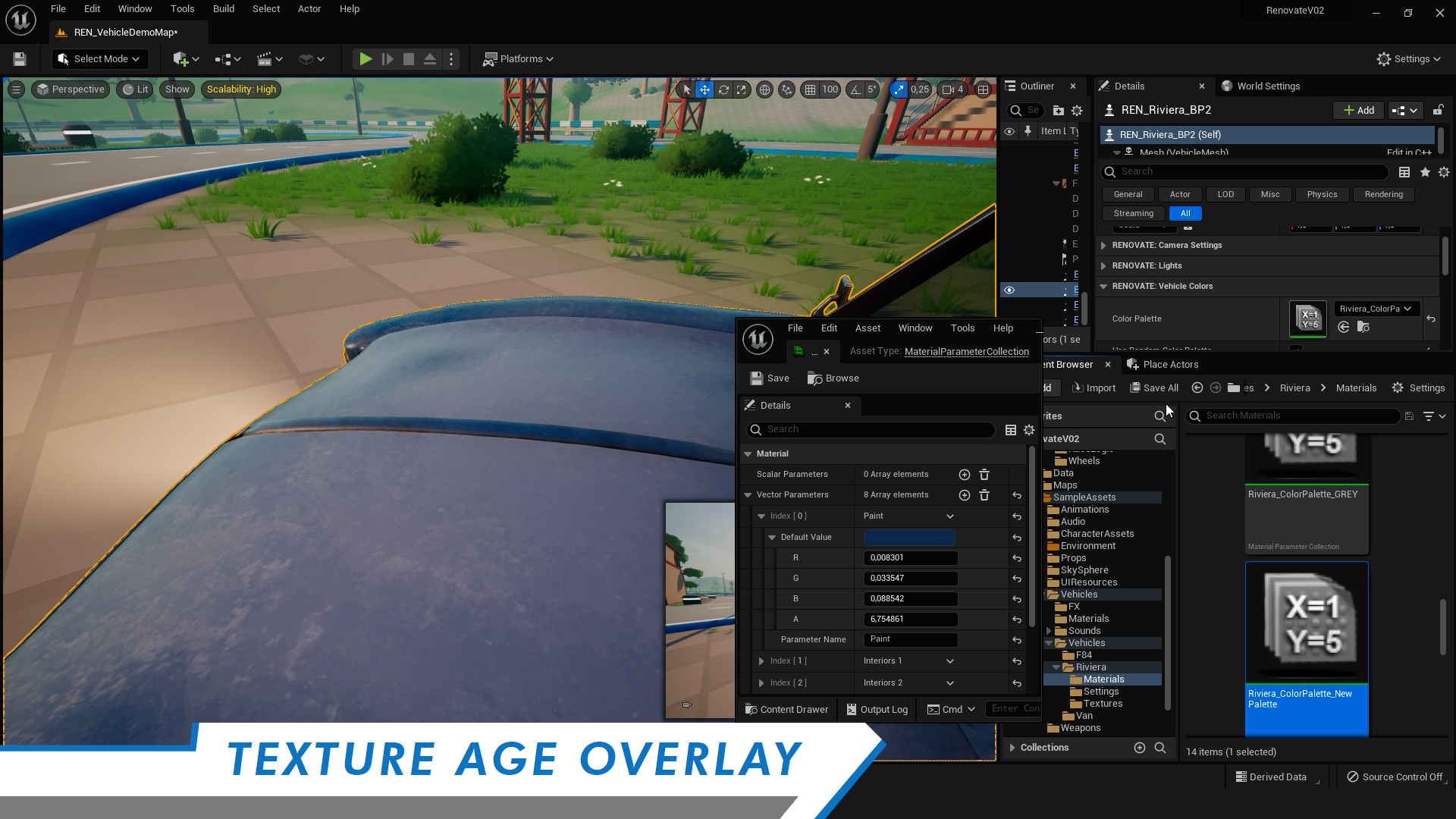Open the Content Drawer
The width and height of the screenshot is (1456, 819).
pos(786,709)
